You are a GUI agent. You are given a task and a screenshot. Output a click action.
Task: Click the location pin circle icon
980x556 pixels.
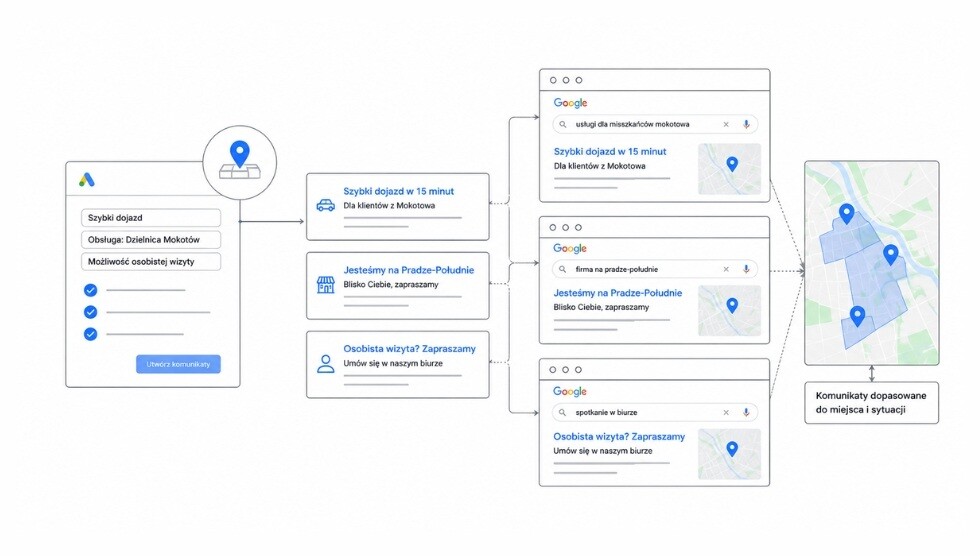pos(239,162)
